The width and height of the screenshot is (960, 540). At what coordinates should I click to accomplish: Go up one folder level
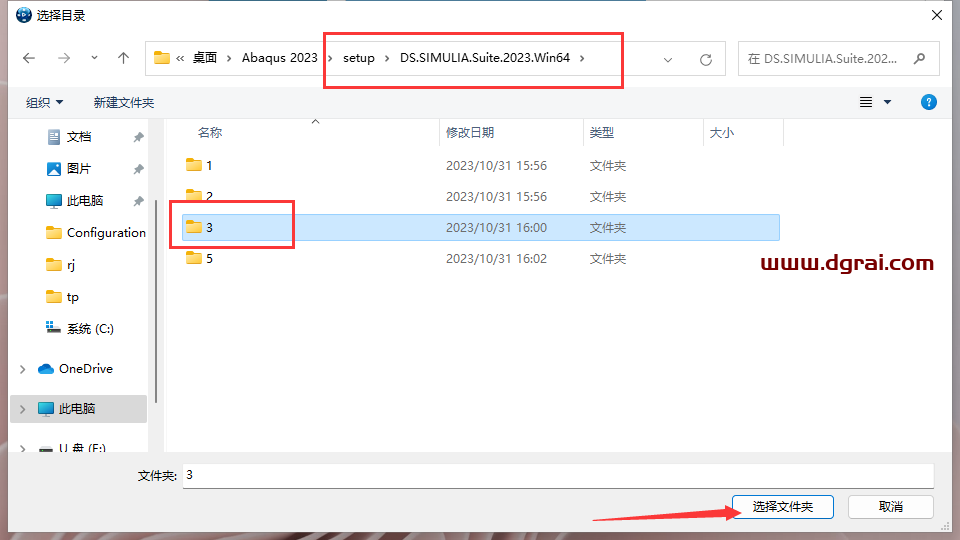123,58
